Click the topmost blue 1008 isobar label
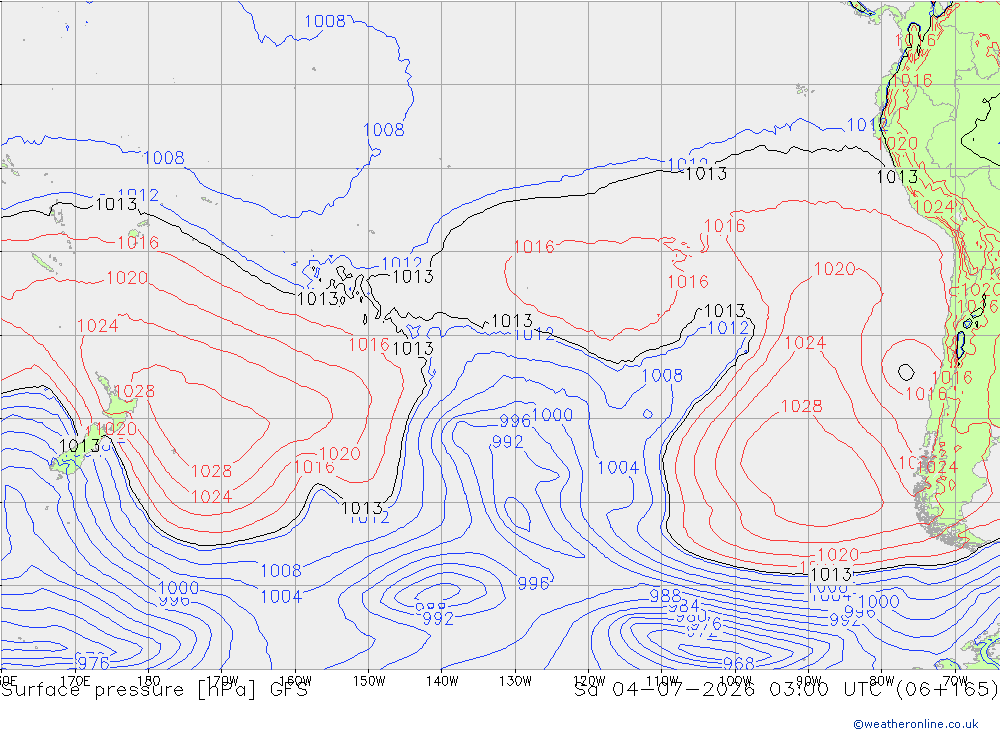Screen dimensions: 1000x733 click(325, 21)
